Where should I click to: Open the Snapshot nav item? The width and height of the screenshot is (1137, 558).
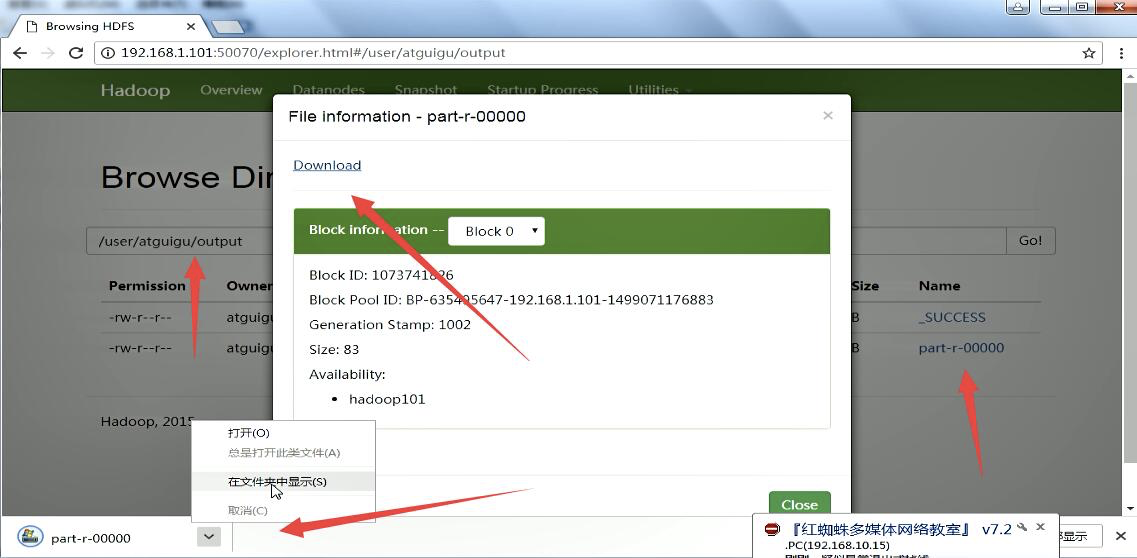pos(426,90)
